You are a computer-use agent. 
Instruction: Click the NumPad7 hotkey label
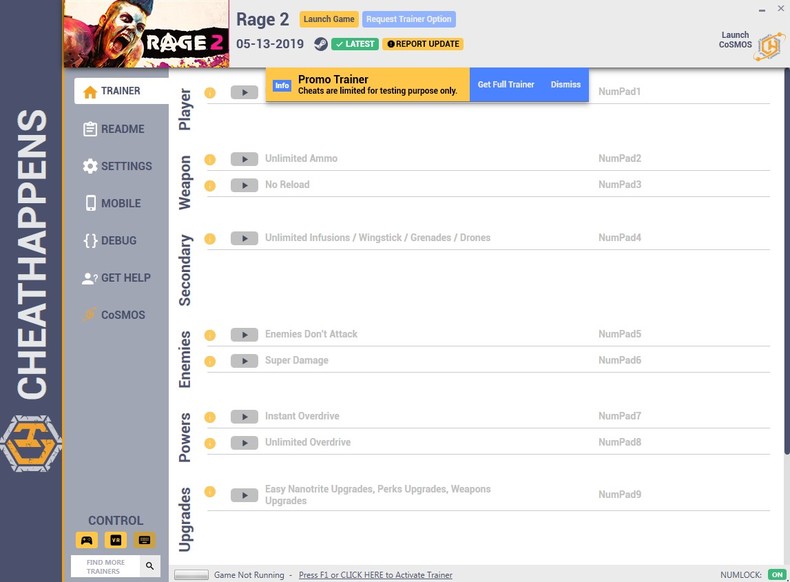(x=620, y=416)
